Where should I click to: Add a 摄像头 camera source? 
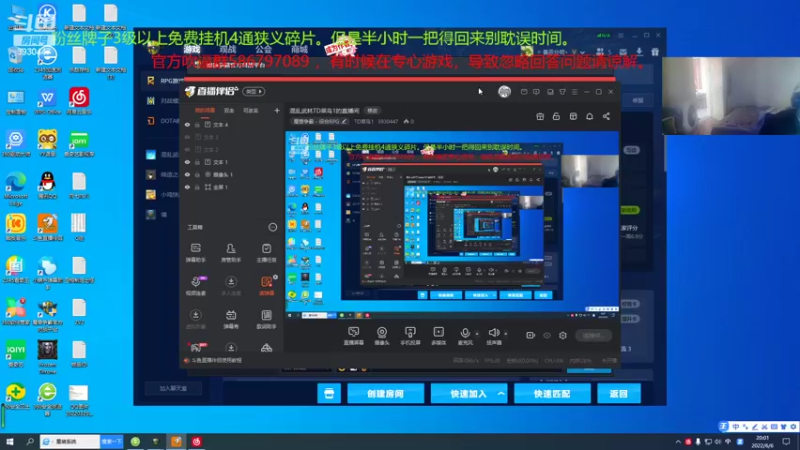[x=382, y=336]
